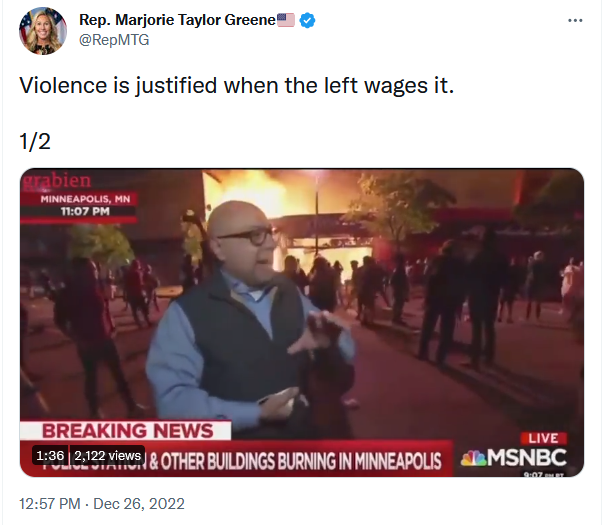The width and height of the screenshot is (602, 525).
Task: Open the @RepMTG handle link
Action: (x=114, y=40)
